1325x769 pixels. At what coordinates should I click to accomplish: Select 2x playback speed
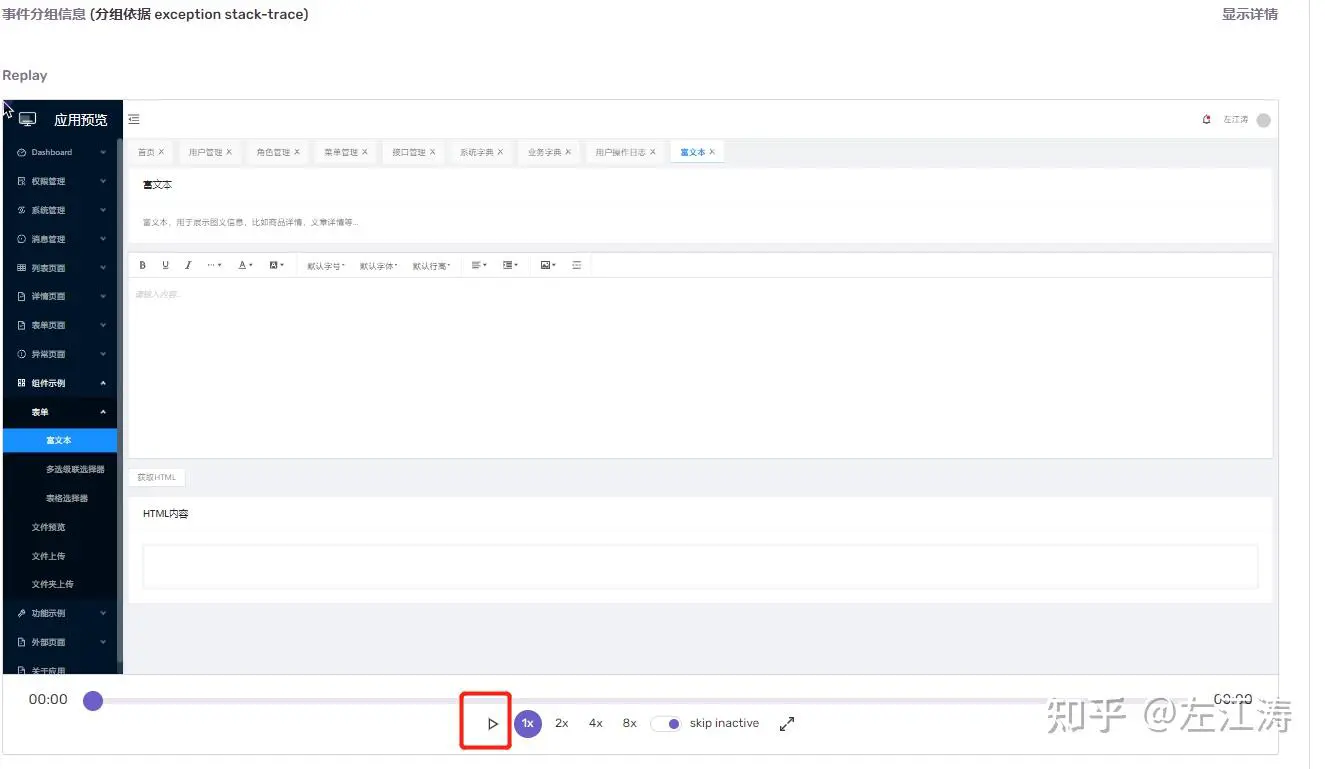click(x=562, y=723)
